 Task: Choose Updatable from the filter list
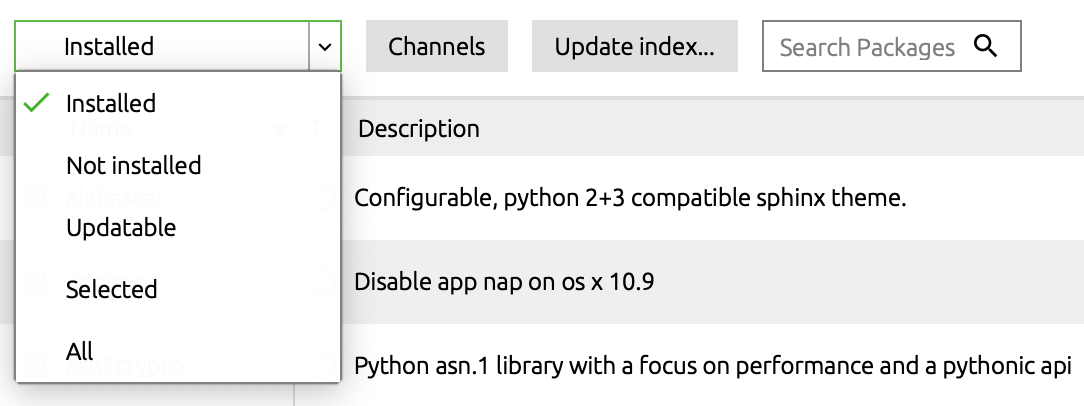coord(121,228)
